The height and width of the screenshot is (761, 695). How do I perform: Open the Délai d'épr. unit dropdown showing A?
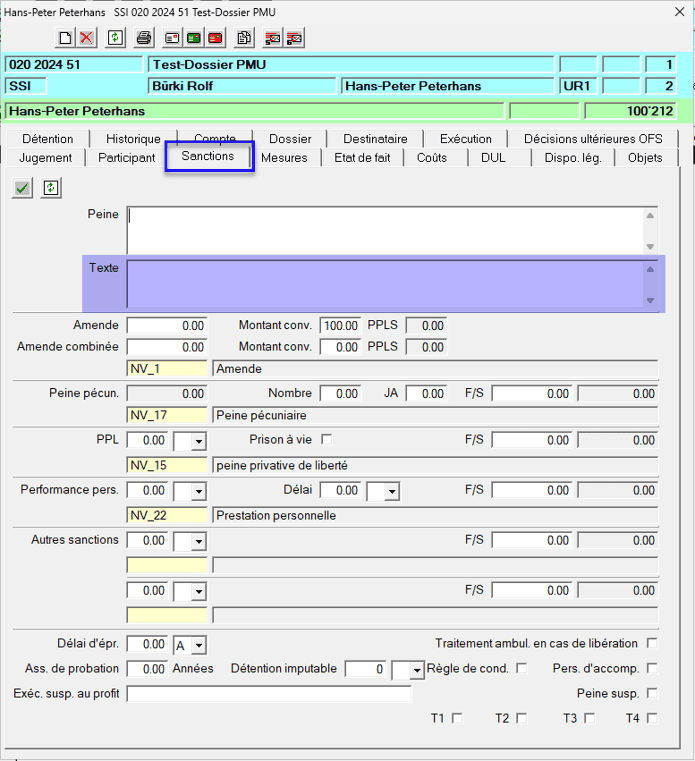(x=199, y=645)
